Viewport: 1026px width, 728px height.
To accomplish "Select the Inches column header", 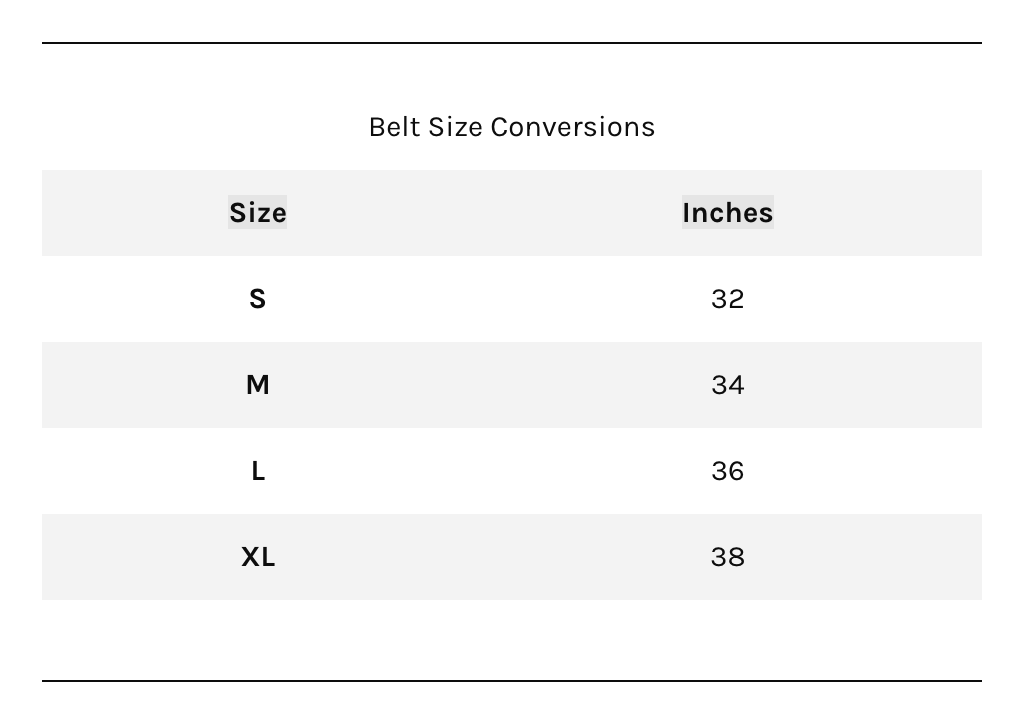I will click(x=728, y=213).
